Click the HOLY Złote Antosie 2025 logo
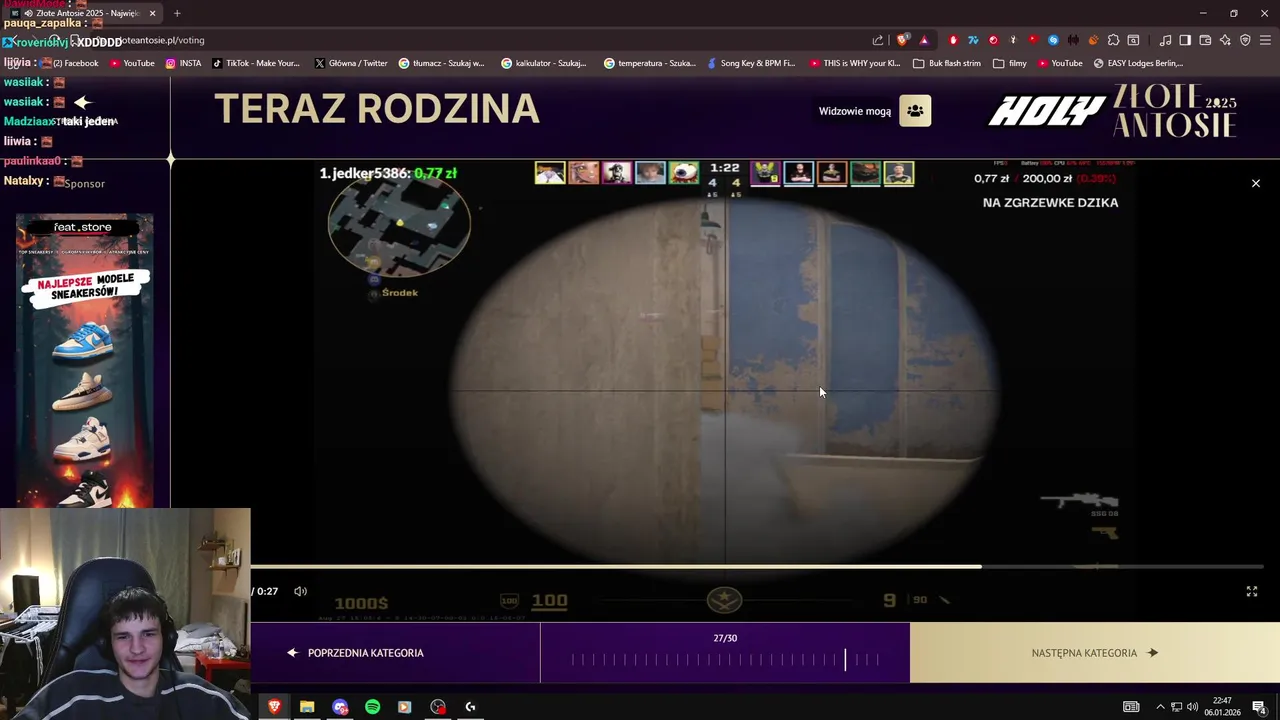Image resolution: width=1280 pixels, height=720 pixels. coord(1112,111)
